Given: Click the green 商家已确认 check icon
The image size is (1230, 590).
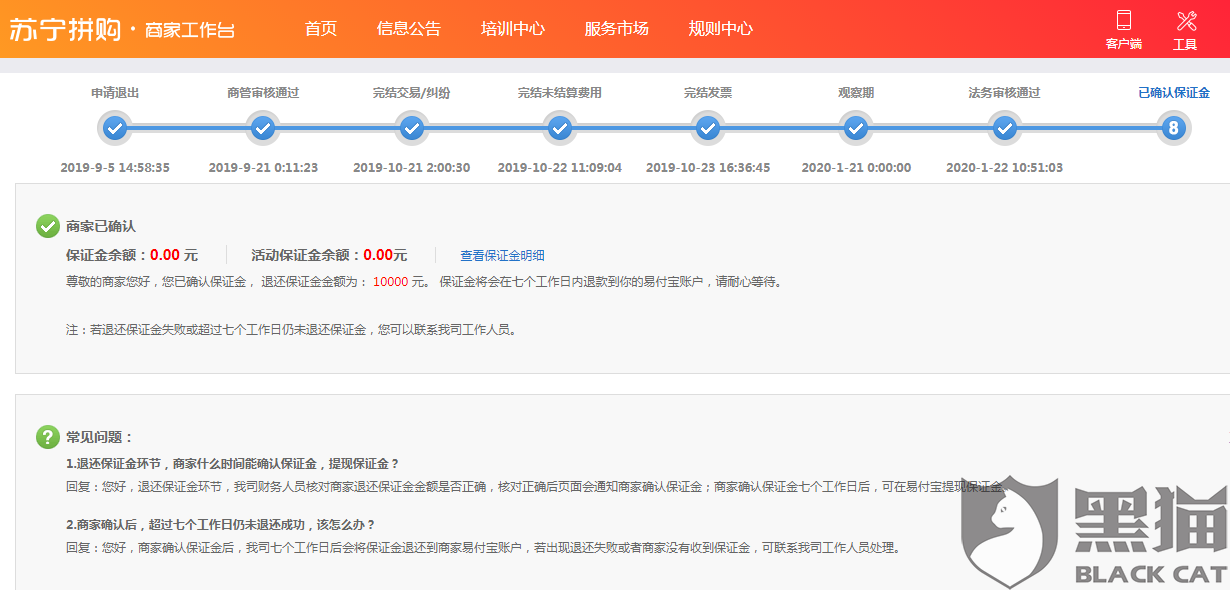Looking at the screenshot, I should pos(48,226).
